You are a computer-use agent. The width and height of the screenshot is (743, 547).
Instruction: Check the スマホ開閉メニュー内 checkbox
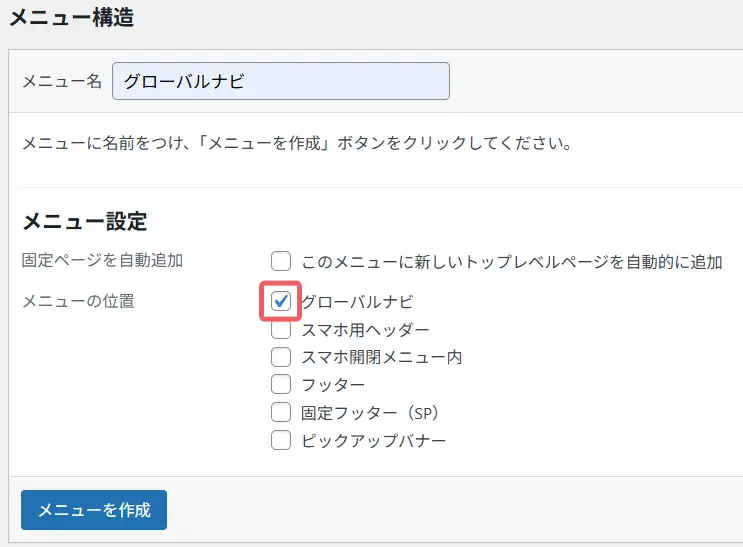pos(281,357)
